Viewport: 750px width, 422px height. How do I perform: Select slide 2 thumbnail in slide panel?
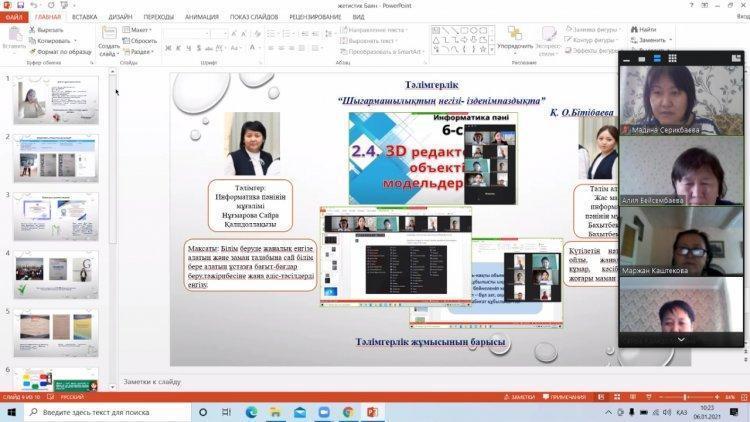click(56, 158)
